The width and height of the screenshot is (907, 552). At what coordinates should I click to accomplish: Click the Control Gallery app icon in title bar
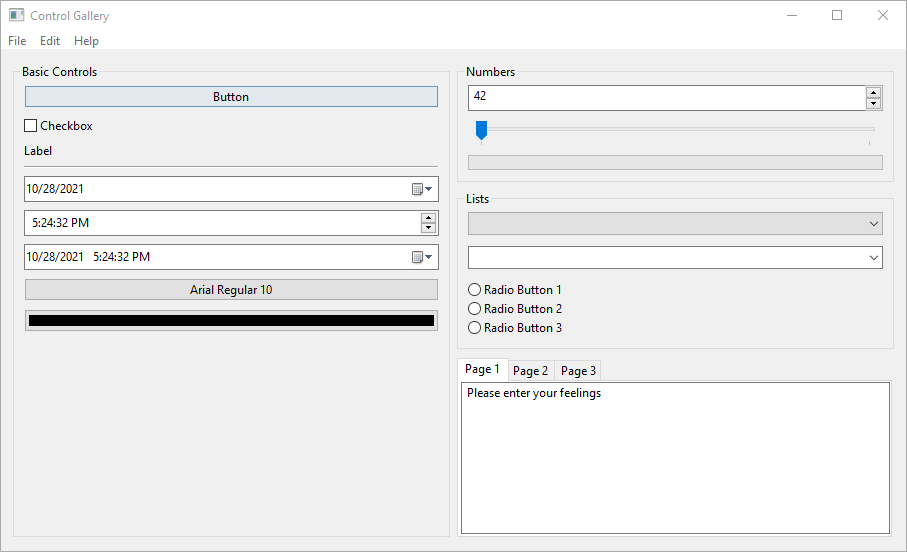(16, 15)
